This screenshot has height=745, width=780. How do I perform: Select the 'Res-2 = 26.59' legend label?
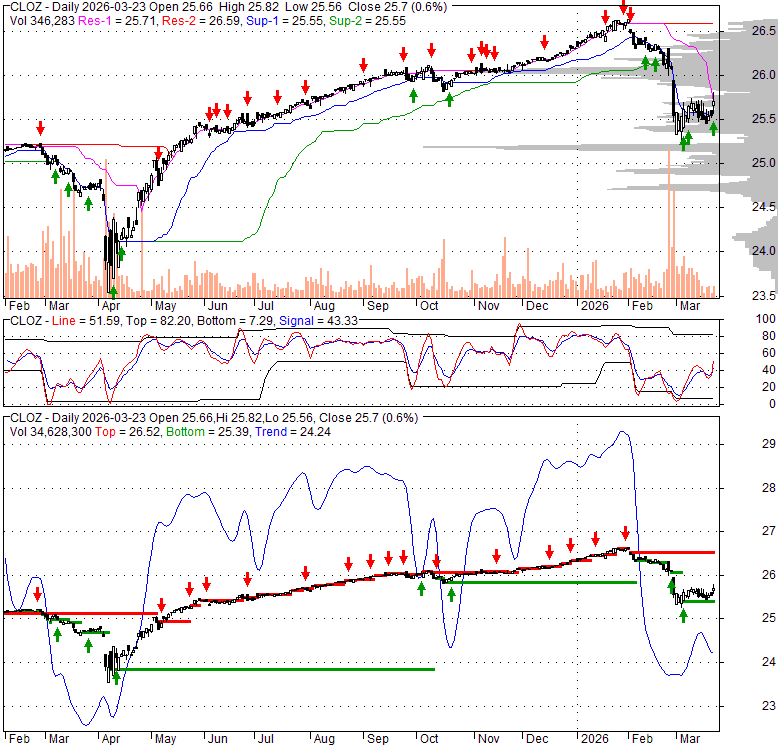click(202, 21)
